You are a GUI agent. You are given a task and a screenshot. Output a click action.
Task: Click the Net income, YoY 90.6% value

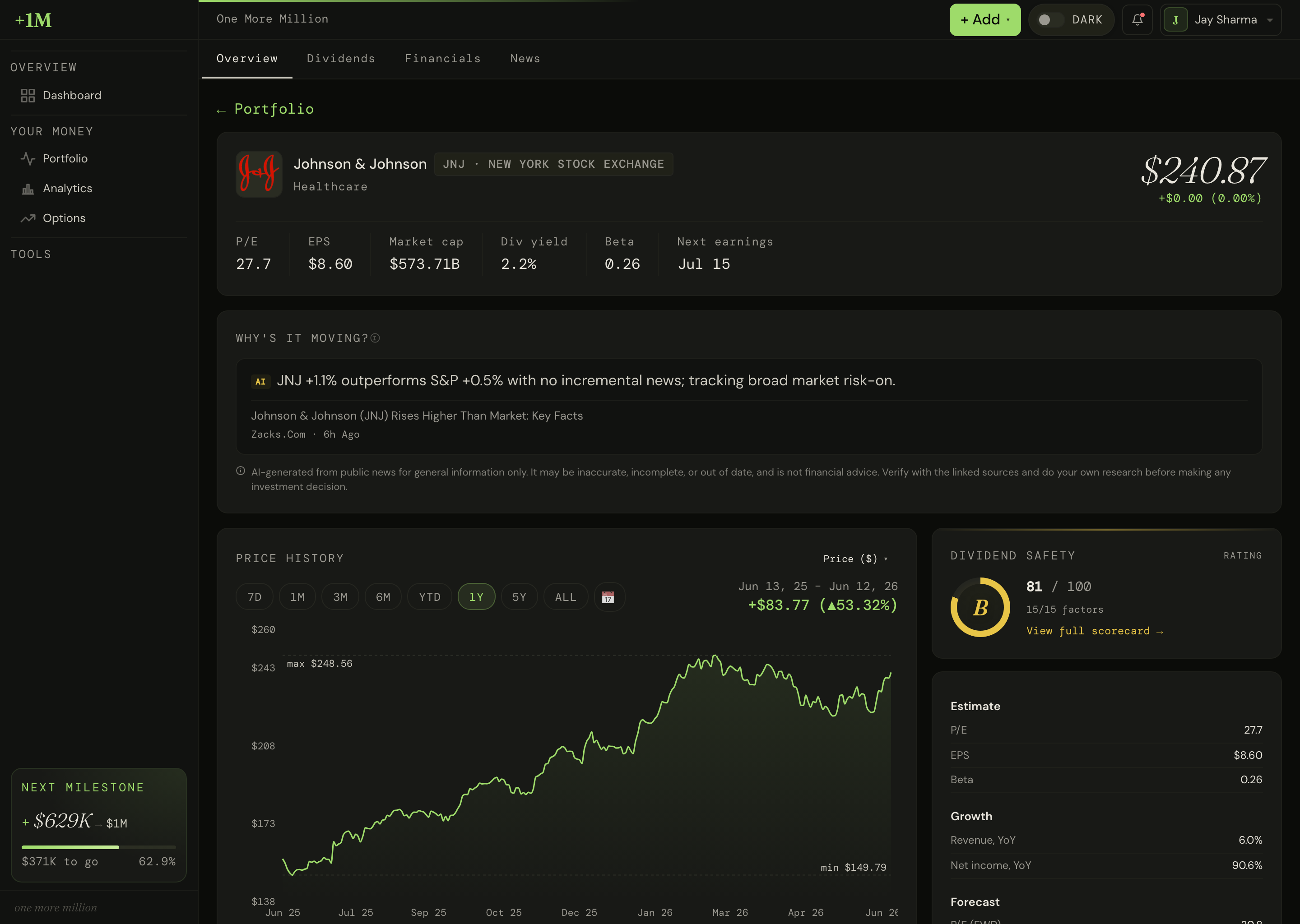click(1246, 865)
